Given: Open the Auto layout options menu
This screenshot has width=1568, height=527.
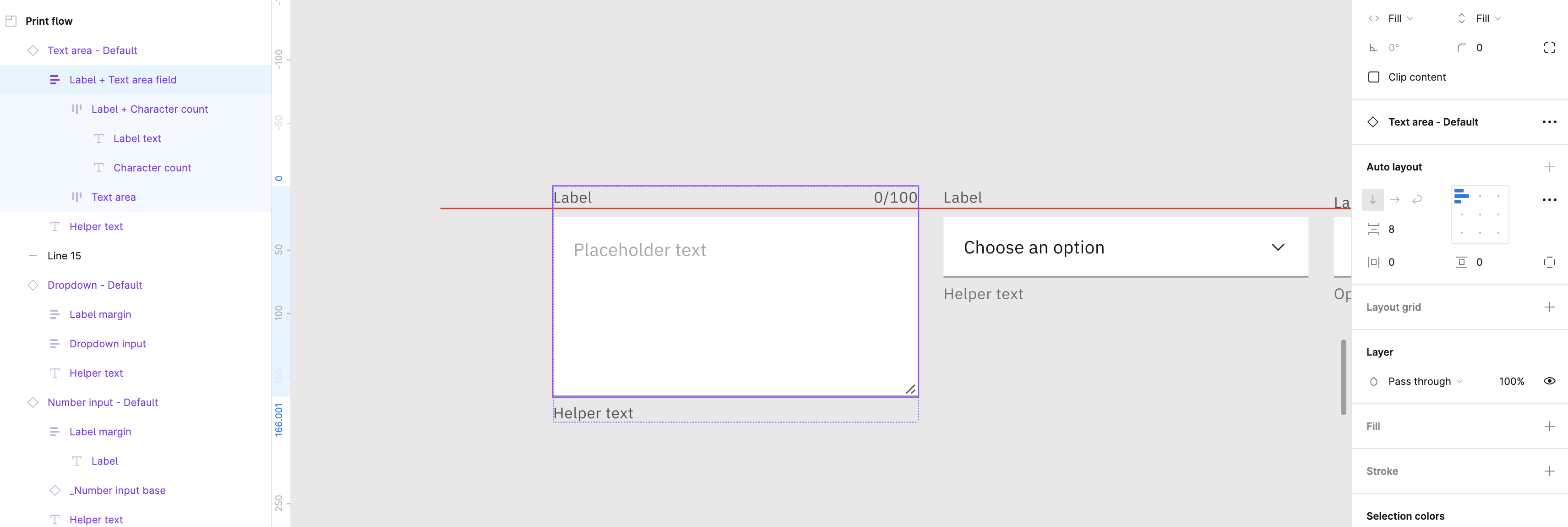Looking at the screenshot, I should click(x=1550, y=199).
